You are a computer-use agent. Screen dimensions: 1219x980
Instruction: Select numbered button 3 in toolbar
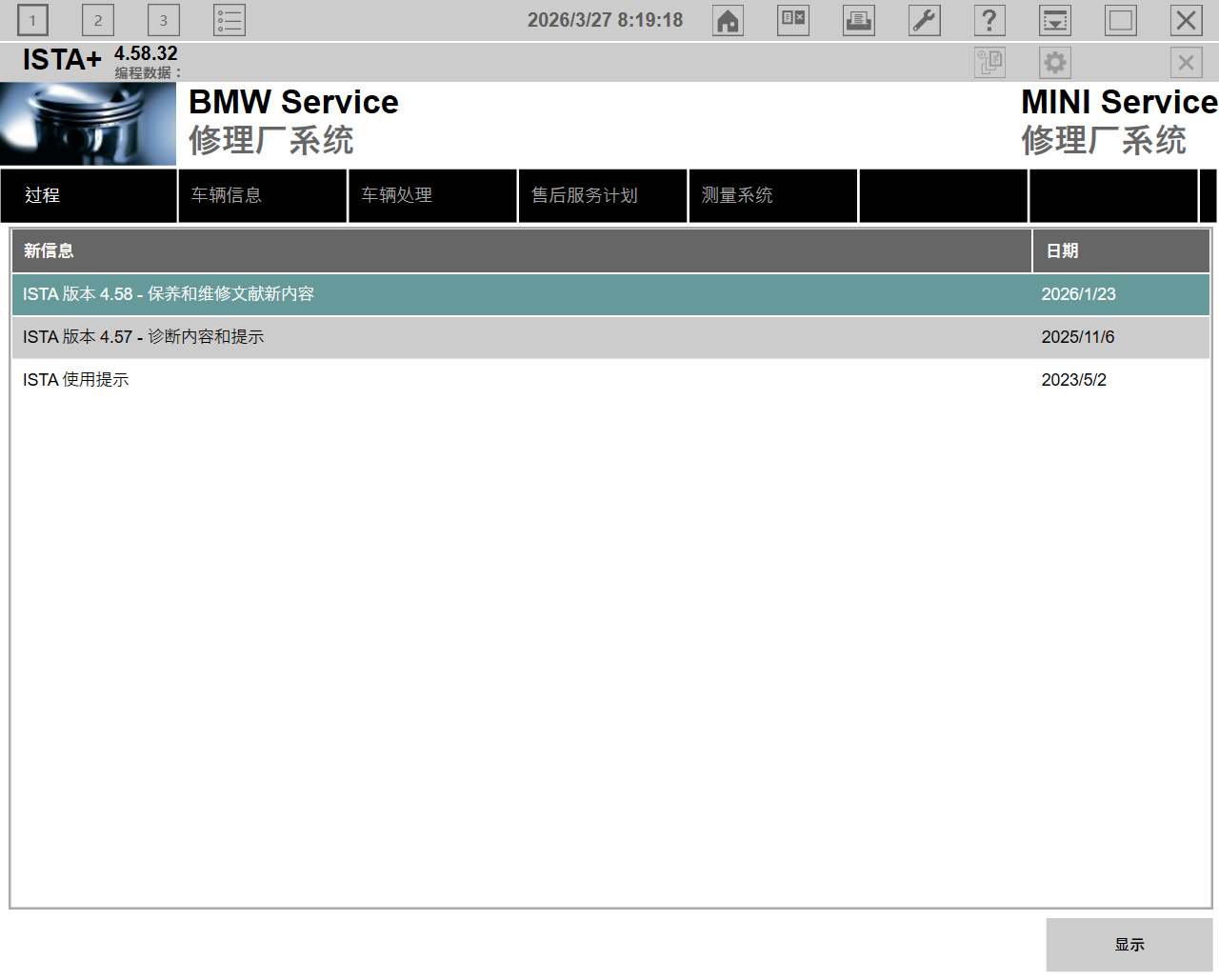[163, 20]
